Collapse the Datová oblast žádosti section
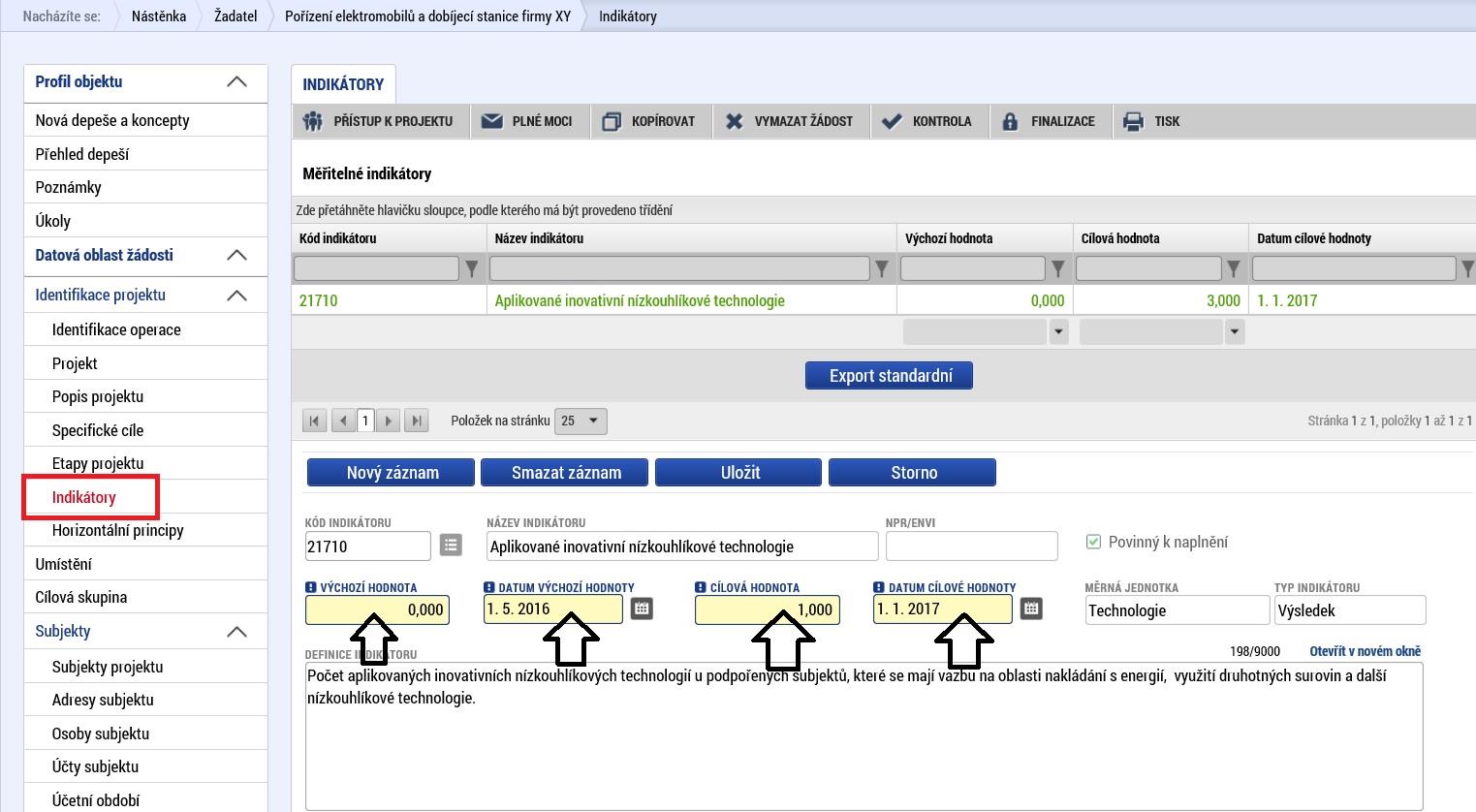 (236, 256)
